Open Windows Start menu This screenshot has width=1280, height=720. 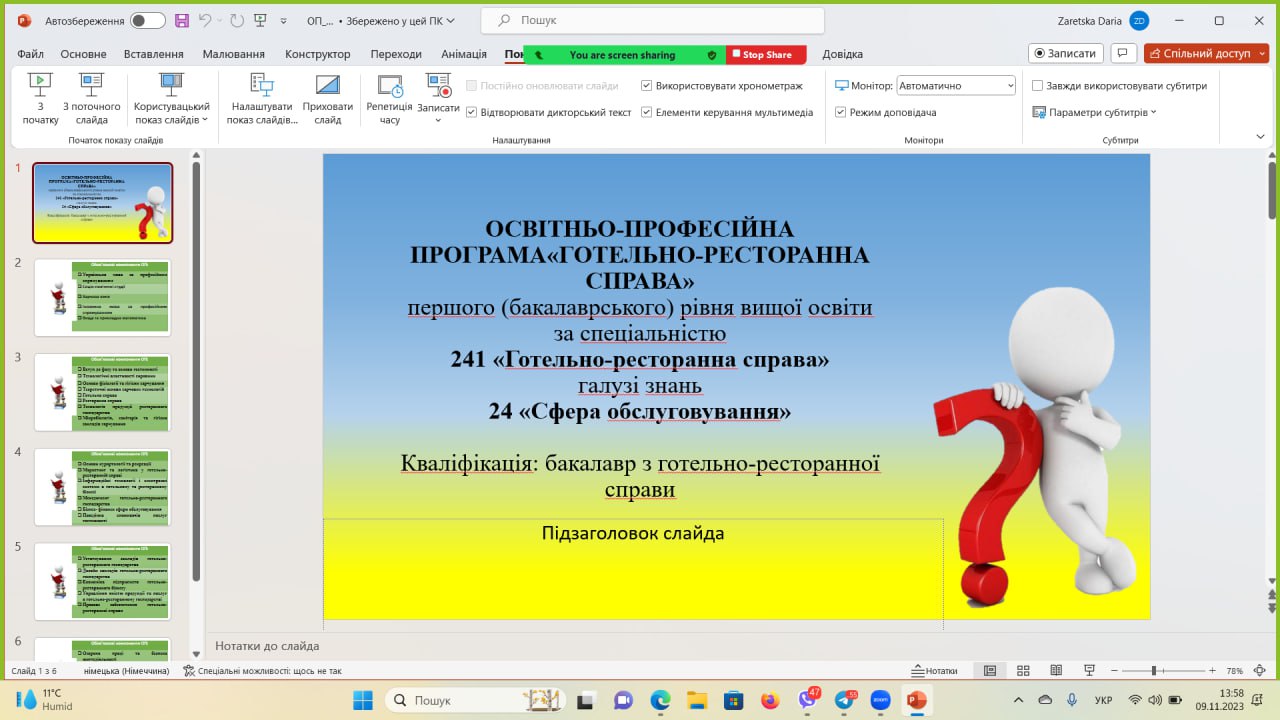click(362, 700)
